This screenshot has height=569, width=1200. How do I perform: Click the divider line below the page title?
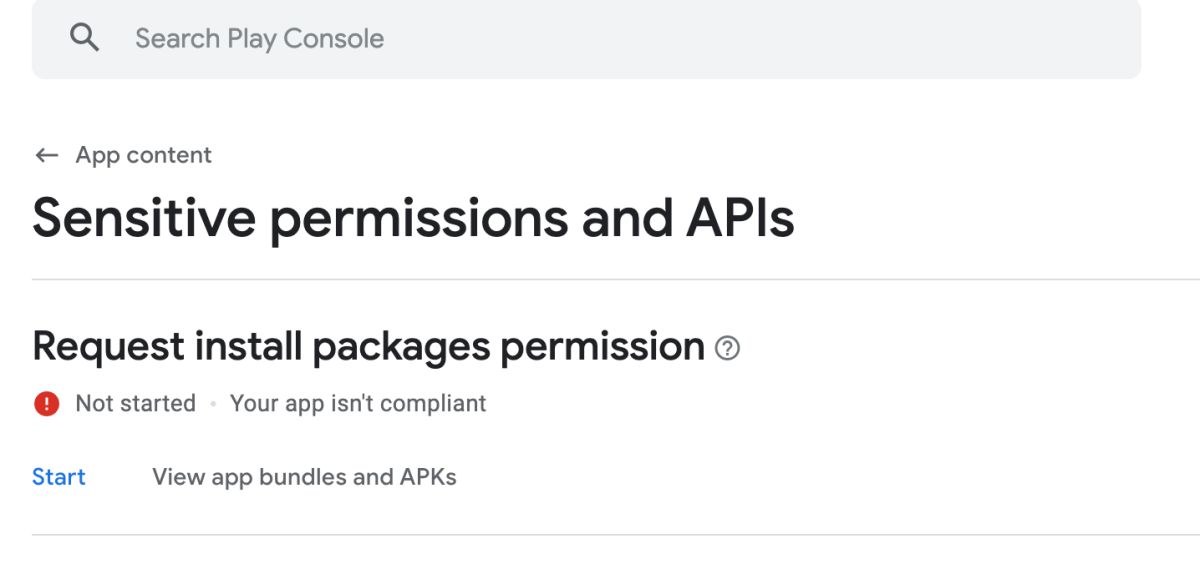pos(600,279)
